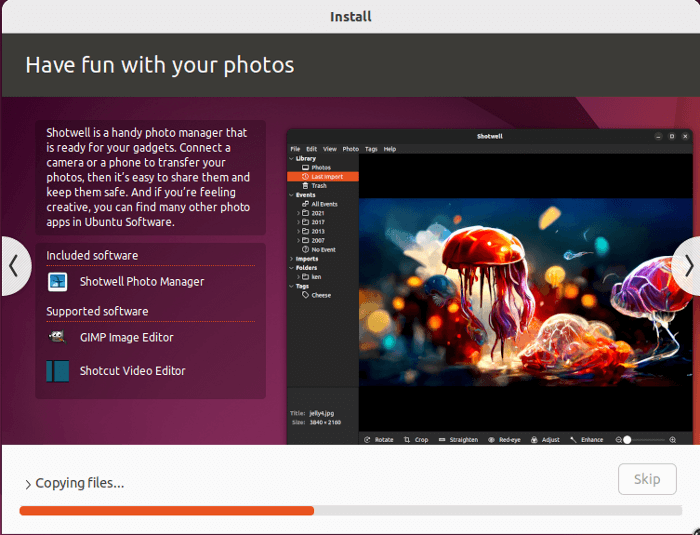The image size is (700, 535).
Task: Click the Shotwell zoom slider handle
Action: pyautogui.click(x=627, y=440)
